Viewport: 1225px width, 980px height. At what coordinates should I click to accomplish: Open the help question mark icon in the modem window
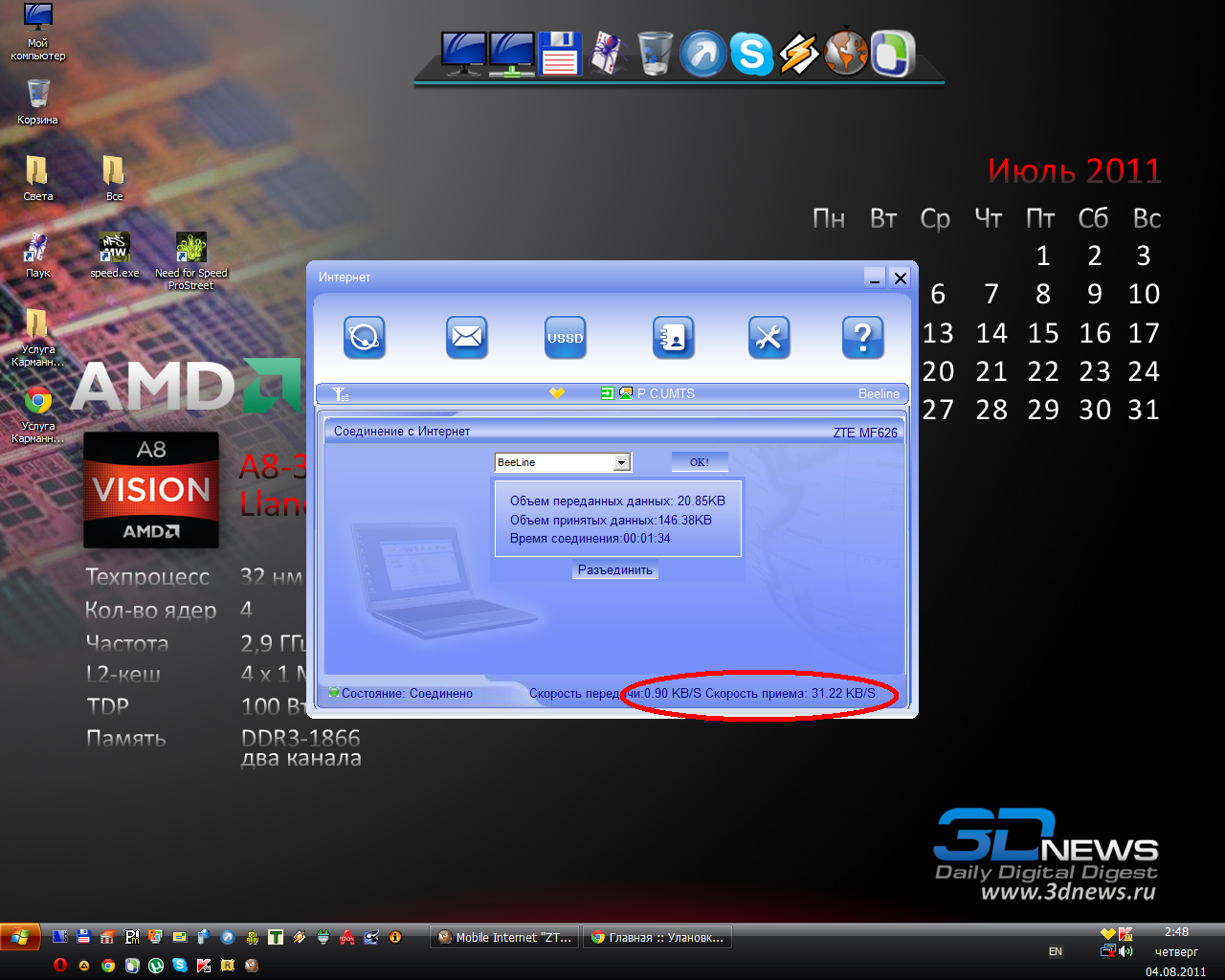point(862,337)
